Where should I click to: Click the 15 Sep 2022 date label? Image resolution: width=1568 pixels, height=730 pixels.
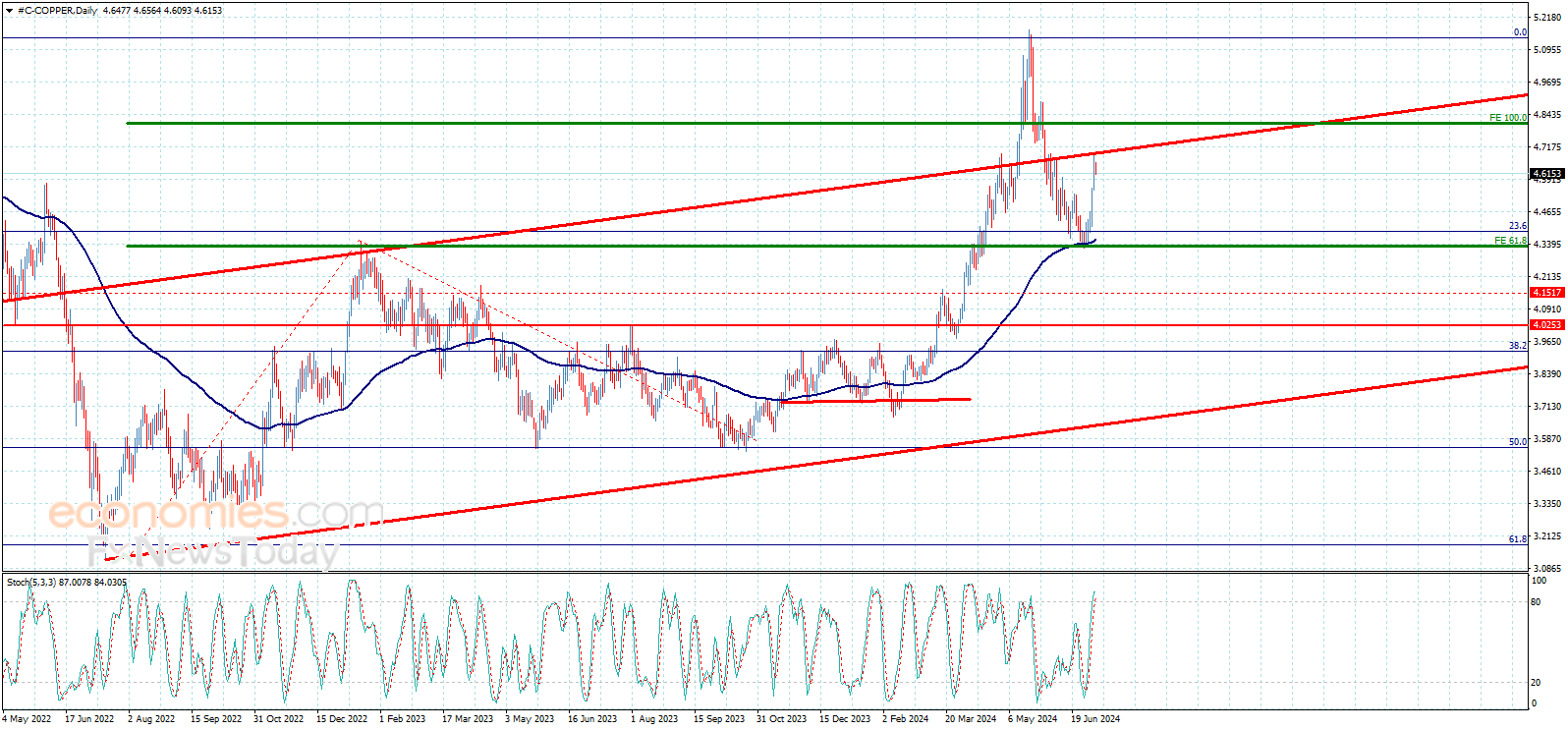click(x=216, y=718)
